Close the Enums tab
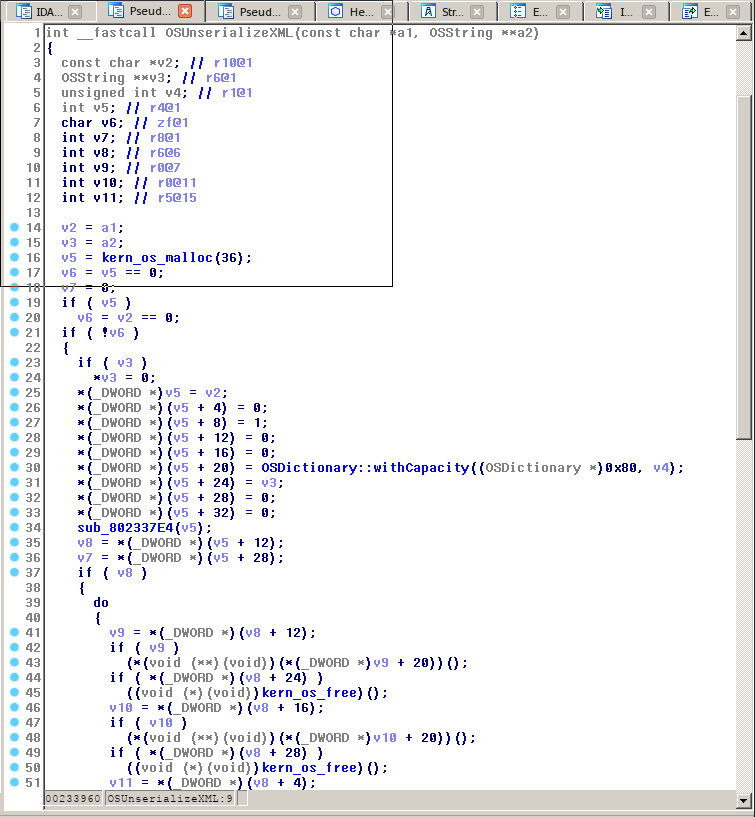This screenshot has width=755, height=817. [x=563, y=11]
